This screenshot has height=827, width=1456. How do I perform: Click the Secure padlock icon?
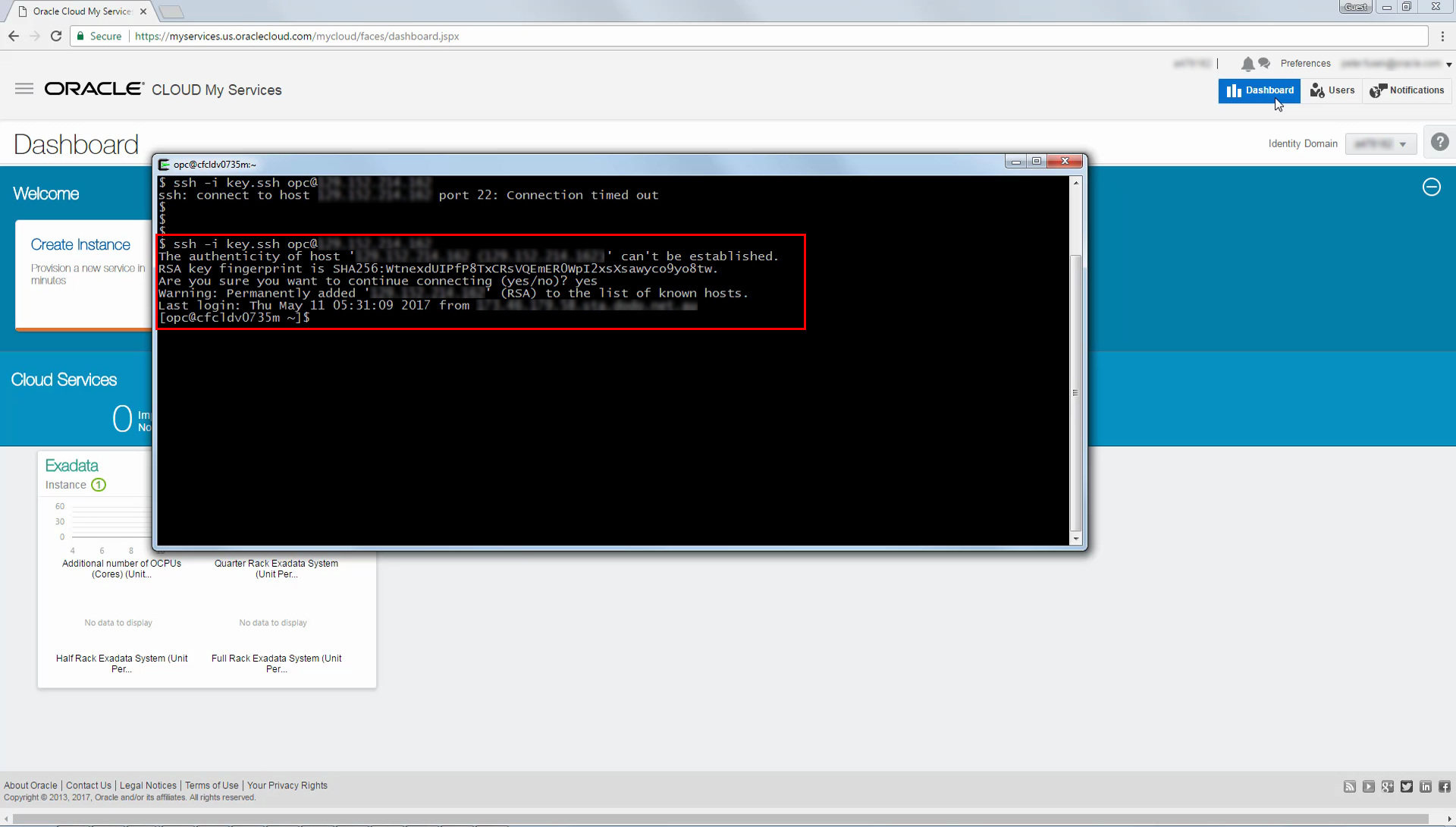(80, 36)
